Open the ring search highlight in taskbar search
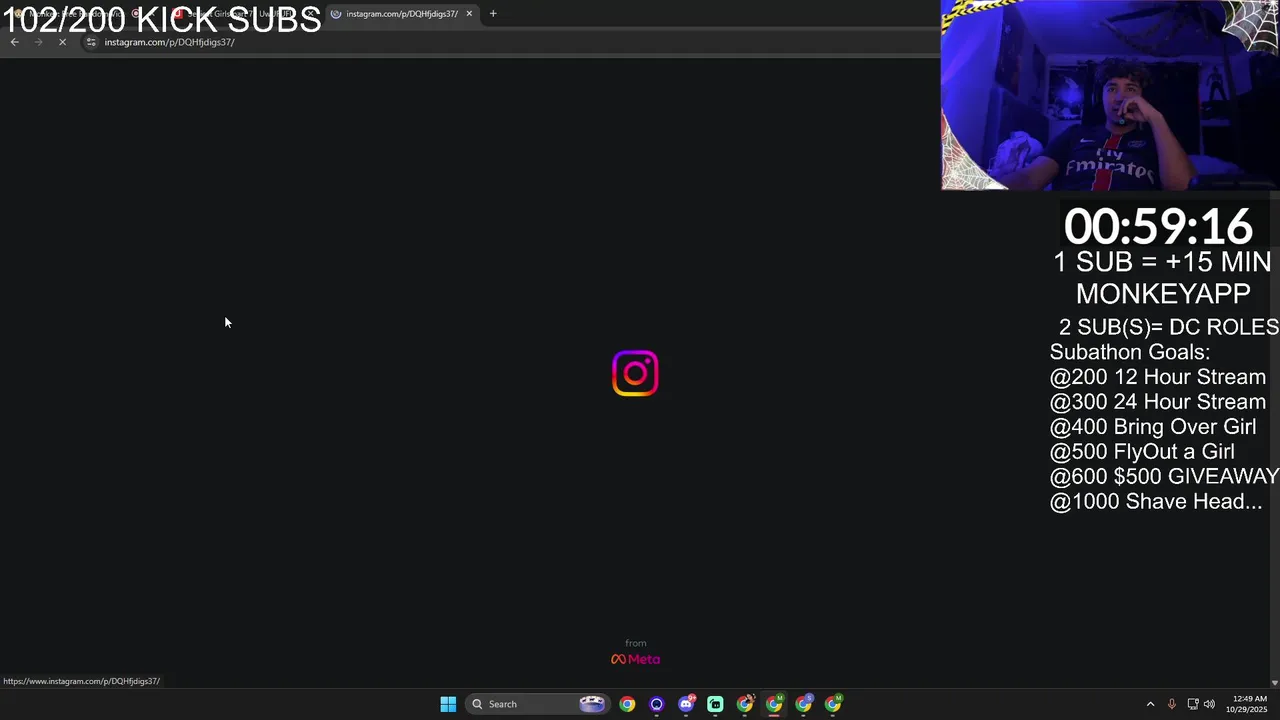 pos(592,704)
